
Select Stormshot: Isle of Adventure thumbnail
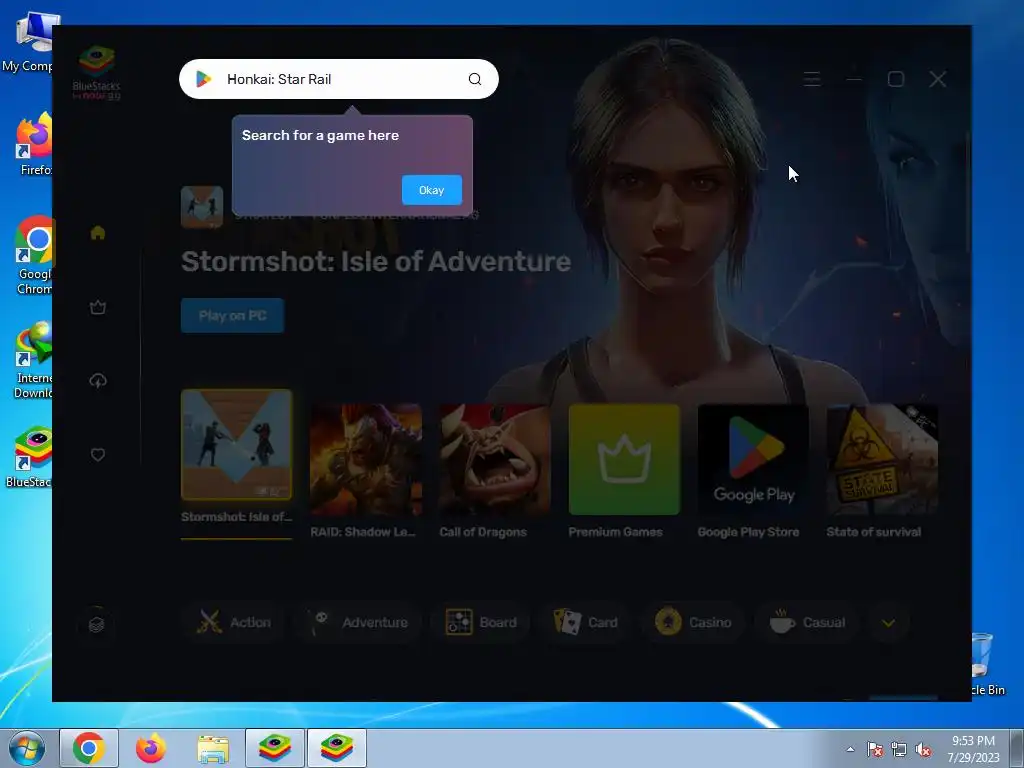pos(236,445)
